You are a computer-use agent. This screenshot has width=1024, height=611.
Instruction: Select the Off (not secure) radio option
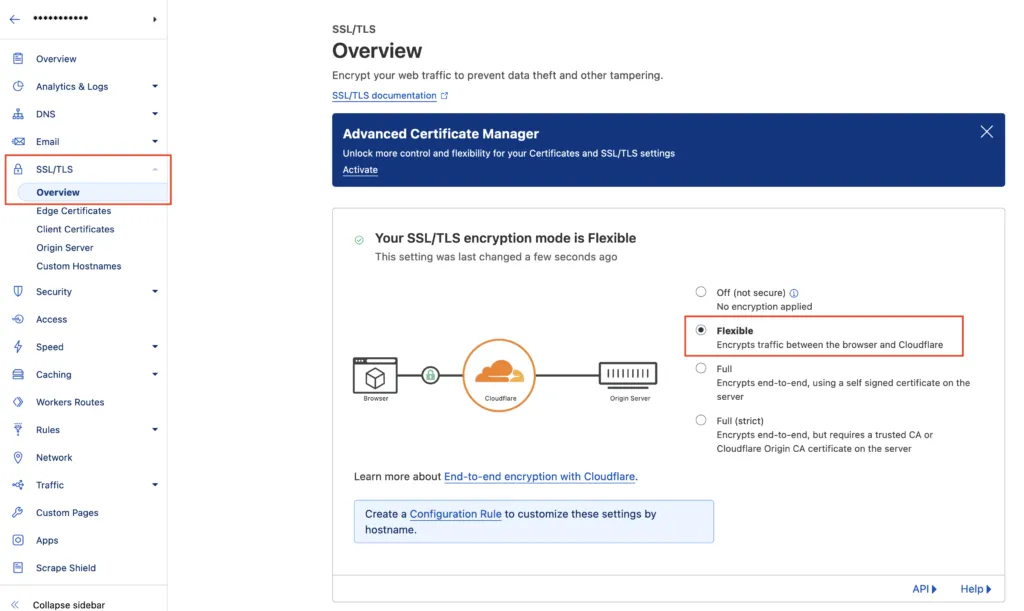tap(701, 292)
